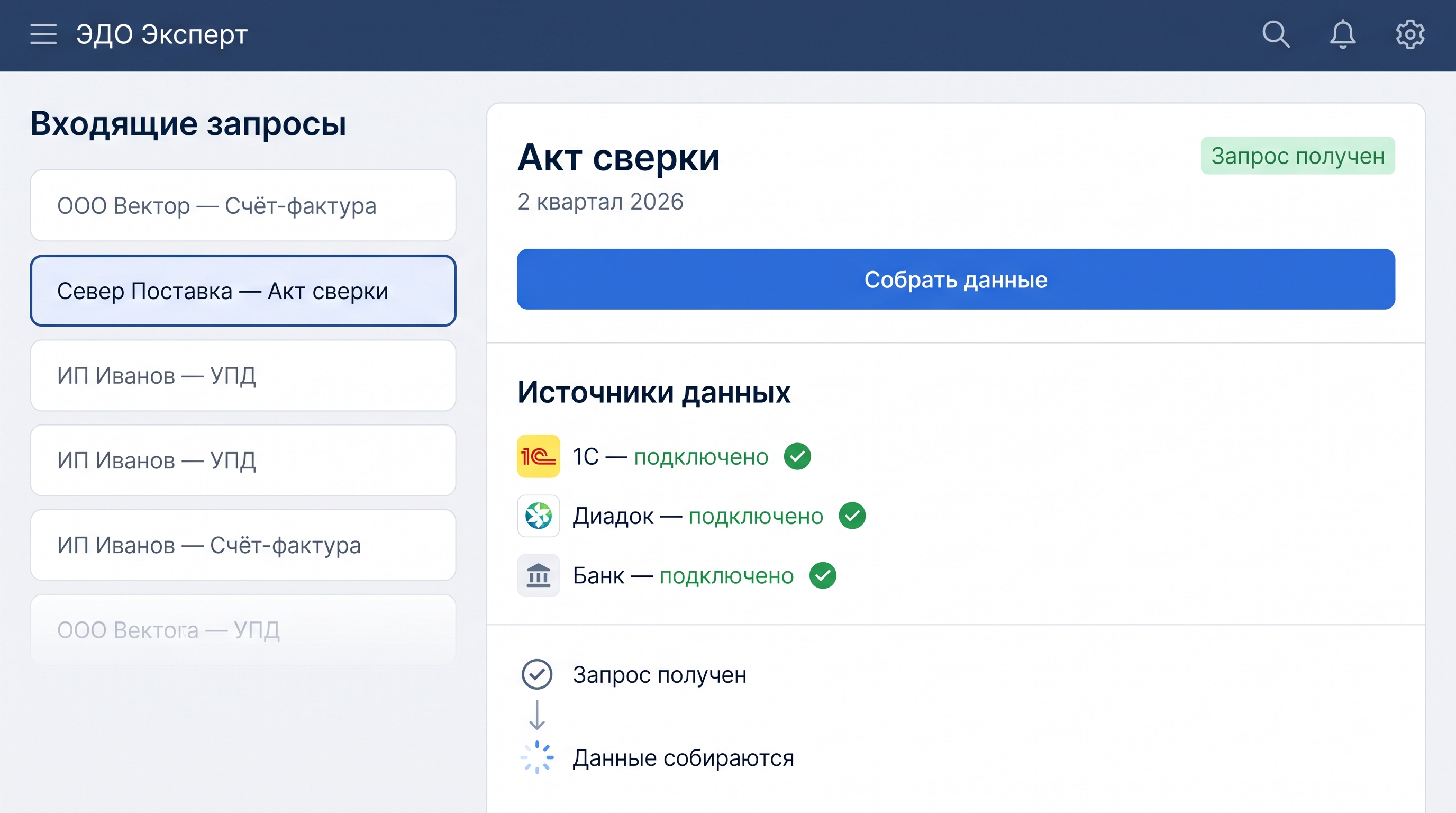This screenshot has width=1456, height=813.
Task: Click the Запрос получен status badge
Action: click(1298, 156)
